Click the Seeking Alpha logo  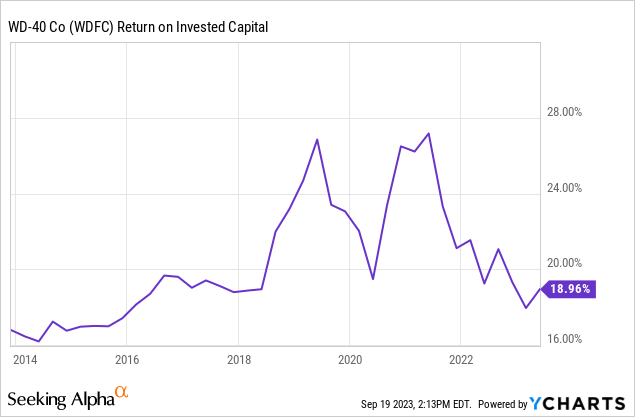click(x=70, y=398)
